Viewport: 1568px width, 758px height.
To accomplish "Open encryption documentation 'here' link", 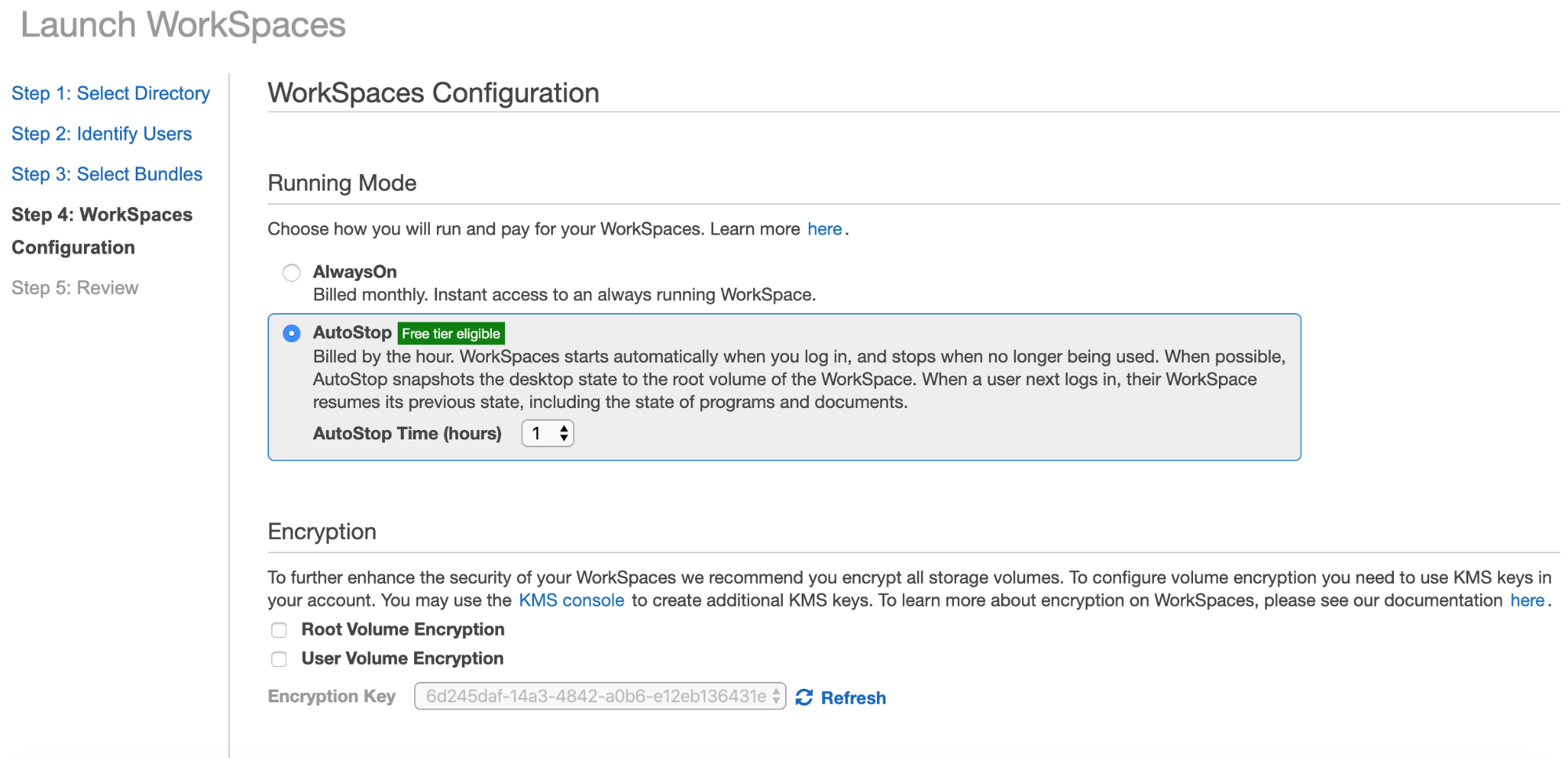I will click(x=1527, y=600).
